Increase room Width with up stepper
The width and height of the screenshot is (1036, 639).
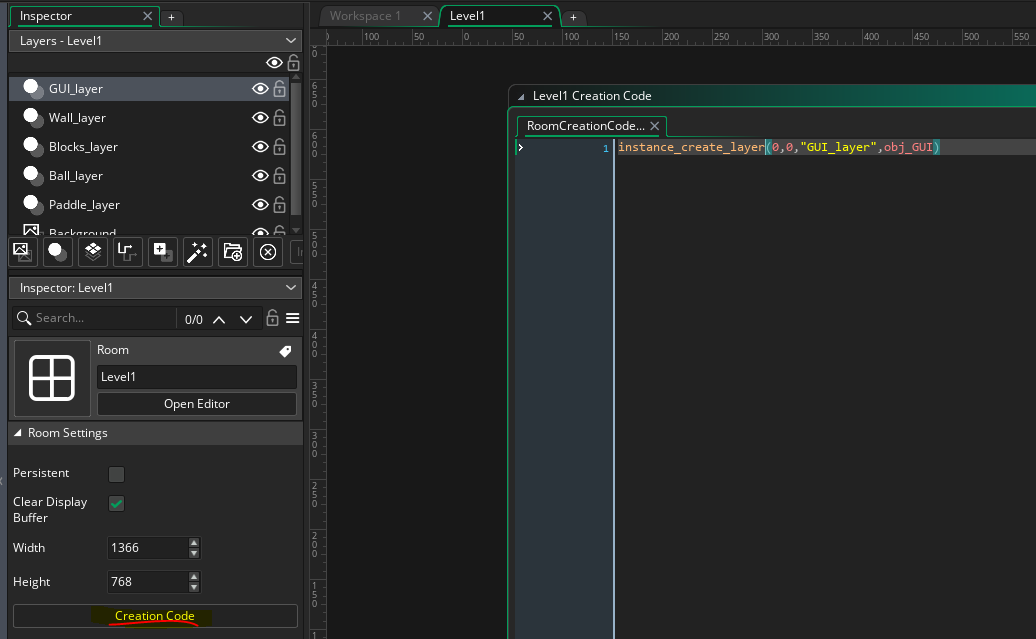194,543
